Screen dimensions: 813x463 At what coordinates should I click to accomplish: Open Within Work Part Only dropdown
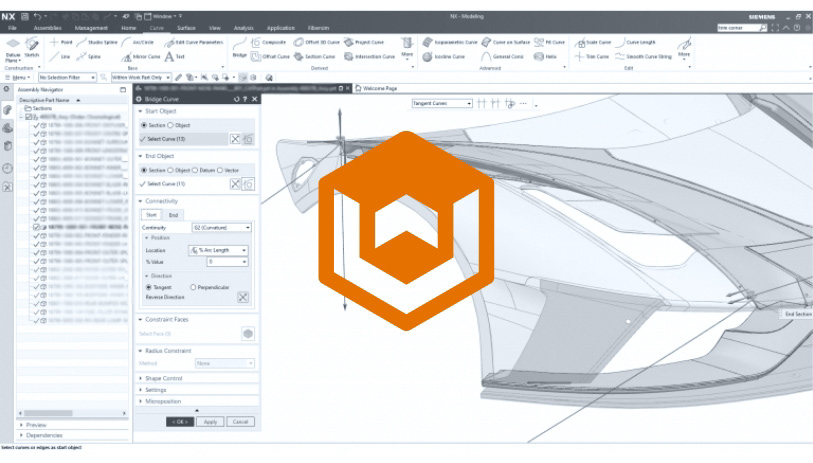[141, 77]
